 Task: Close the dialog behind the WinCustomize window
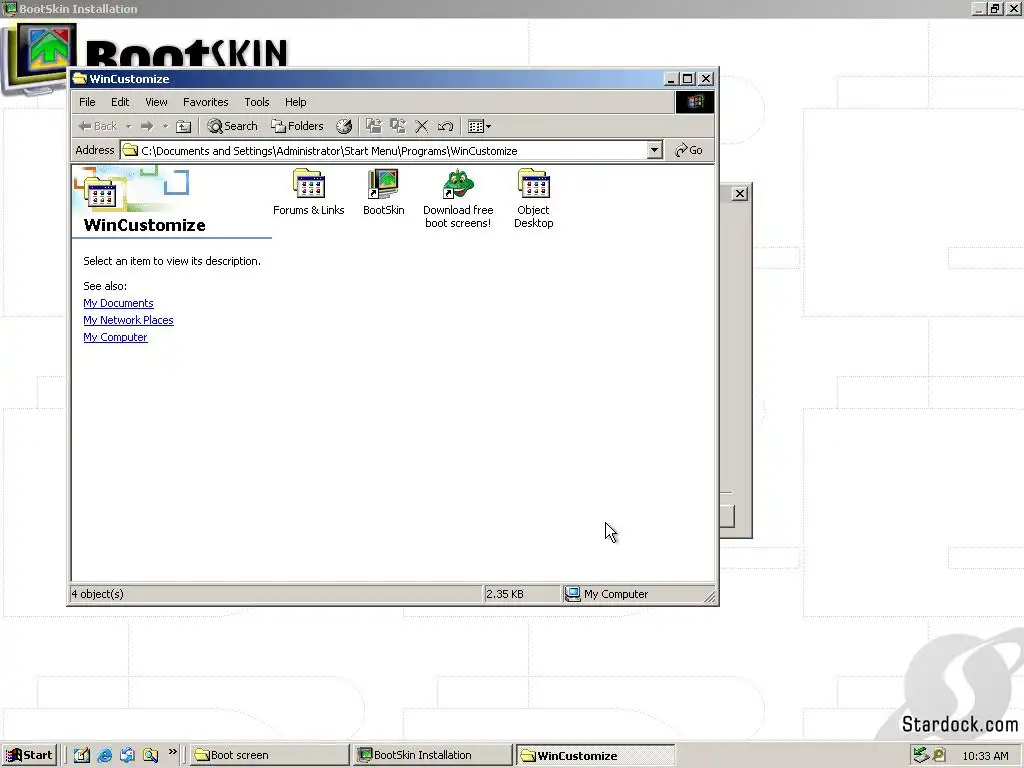pos(739,193)
